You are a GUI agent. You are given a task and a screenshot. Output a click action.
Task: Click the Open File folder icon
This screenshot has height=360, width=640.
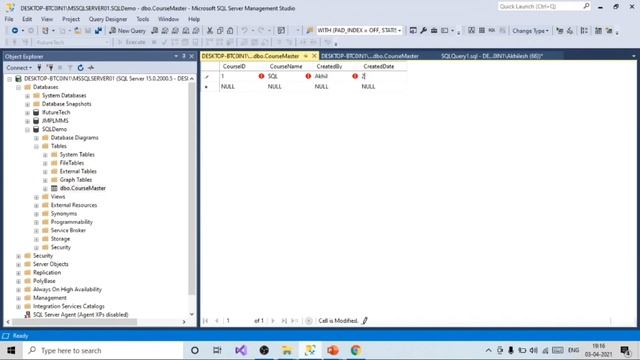coord(78,31)
